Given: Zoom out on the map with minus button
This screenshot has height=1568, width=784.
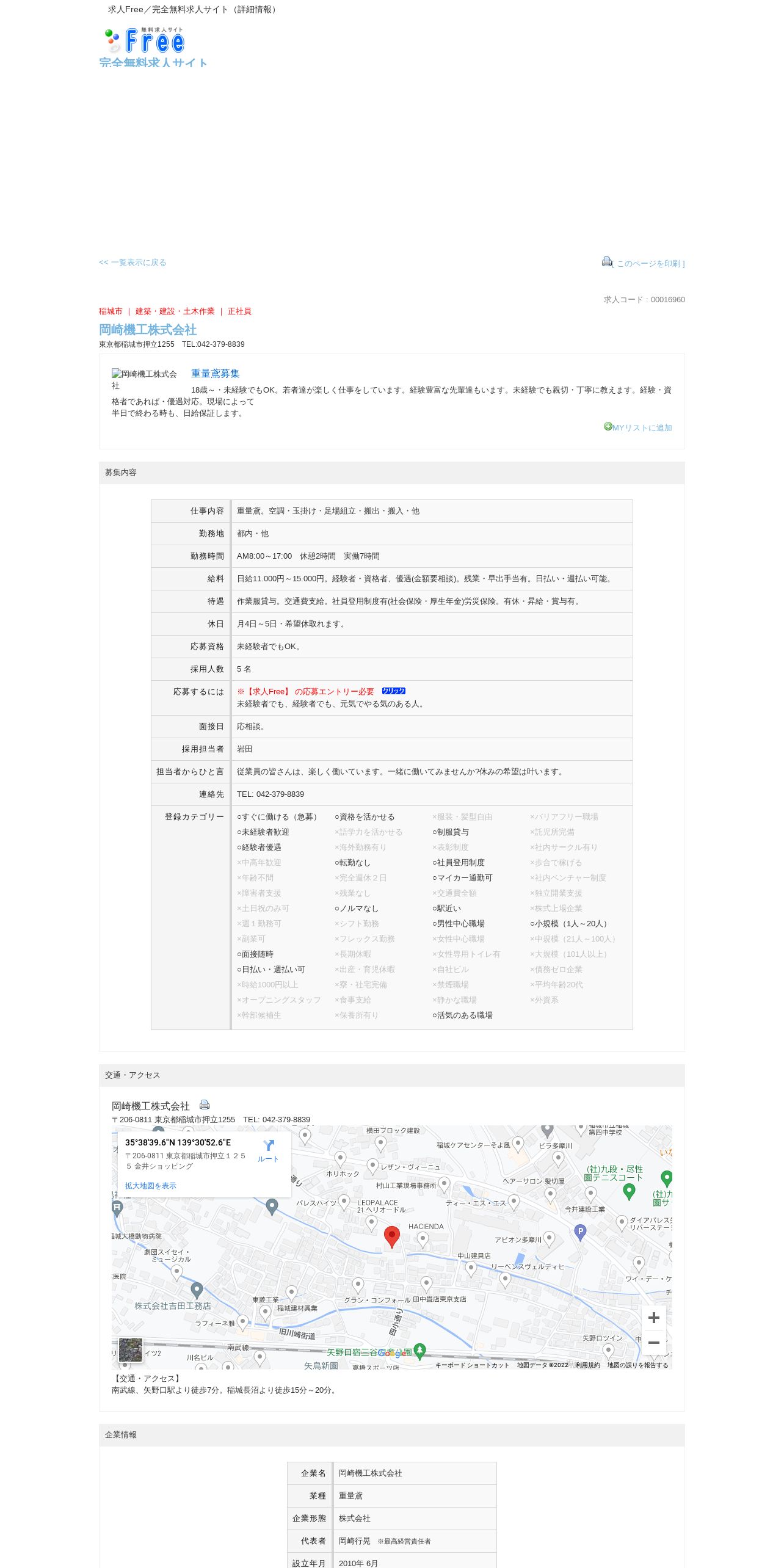Looking at the screenshot, I should (x=653, y=1343).
